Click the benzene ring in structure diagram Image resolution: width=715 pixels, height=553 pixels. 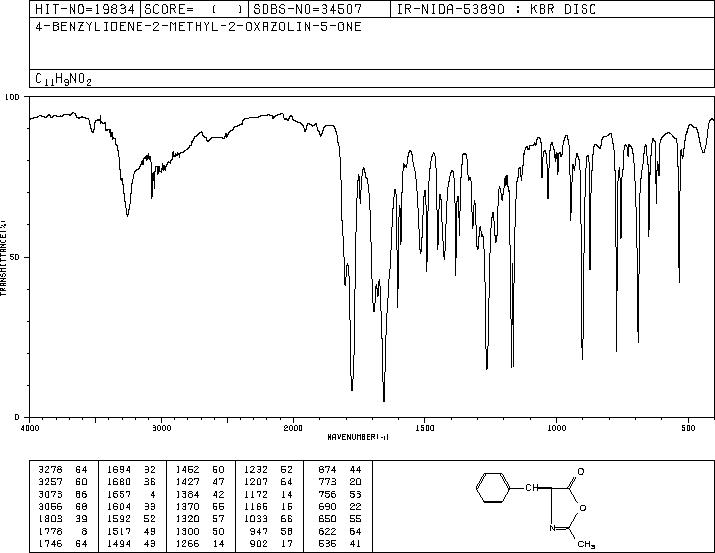tap(493, 488)
